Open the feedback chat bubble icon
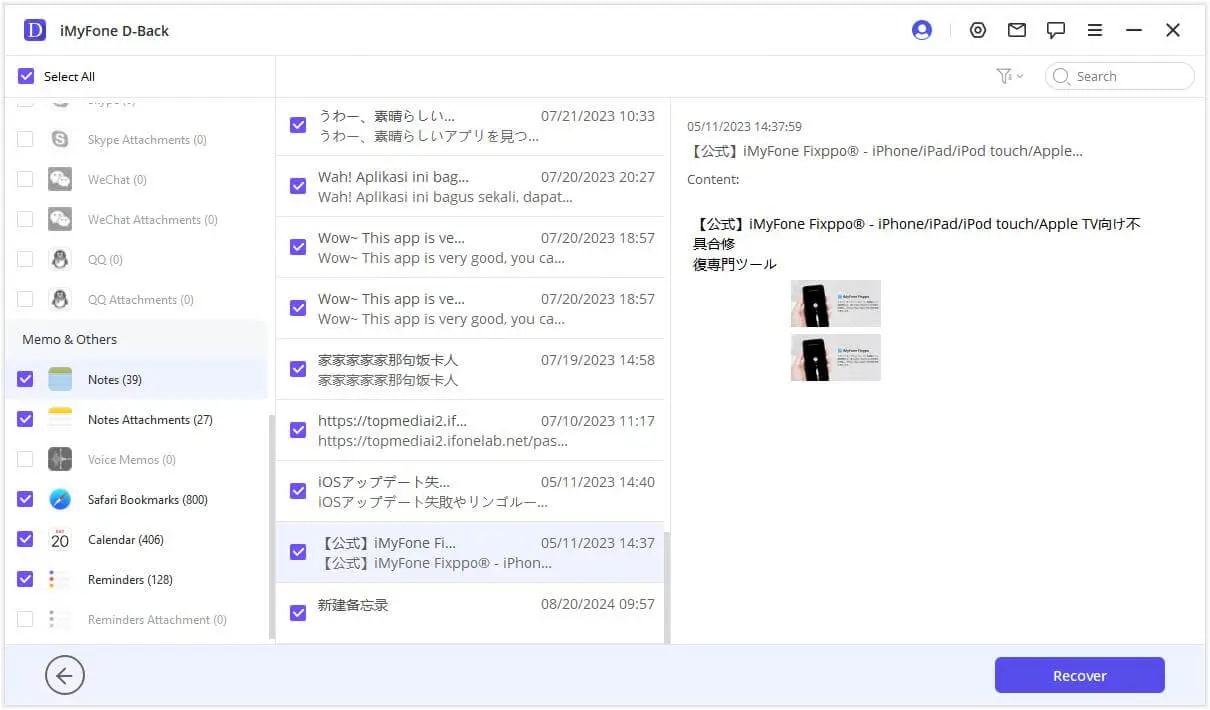The height and width of the screenshot is (710, 1210). tap(1056, 30)
